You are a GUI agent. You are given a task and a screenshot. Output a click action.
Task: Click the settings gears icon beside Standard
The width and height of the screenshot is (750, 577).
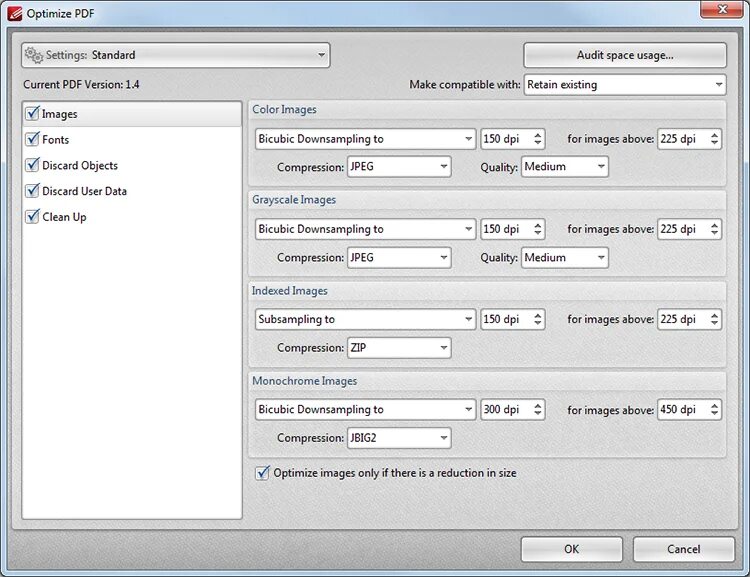[33, 55]
